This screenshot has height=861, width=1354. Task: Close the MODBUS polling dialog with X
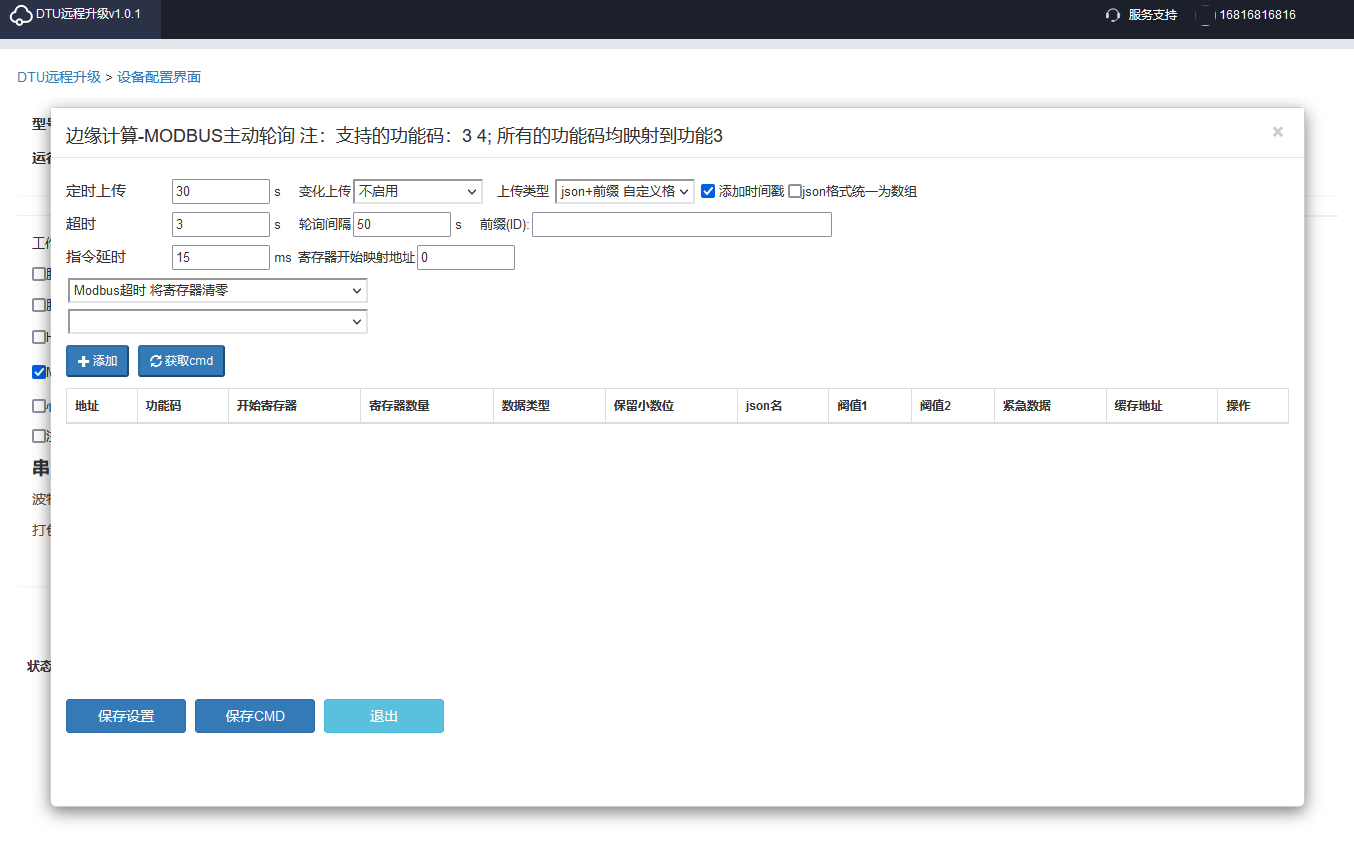point(1277,132)
